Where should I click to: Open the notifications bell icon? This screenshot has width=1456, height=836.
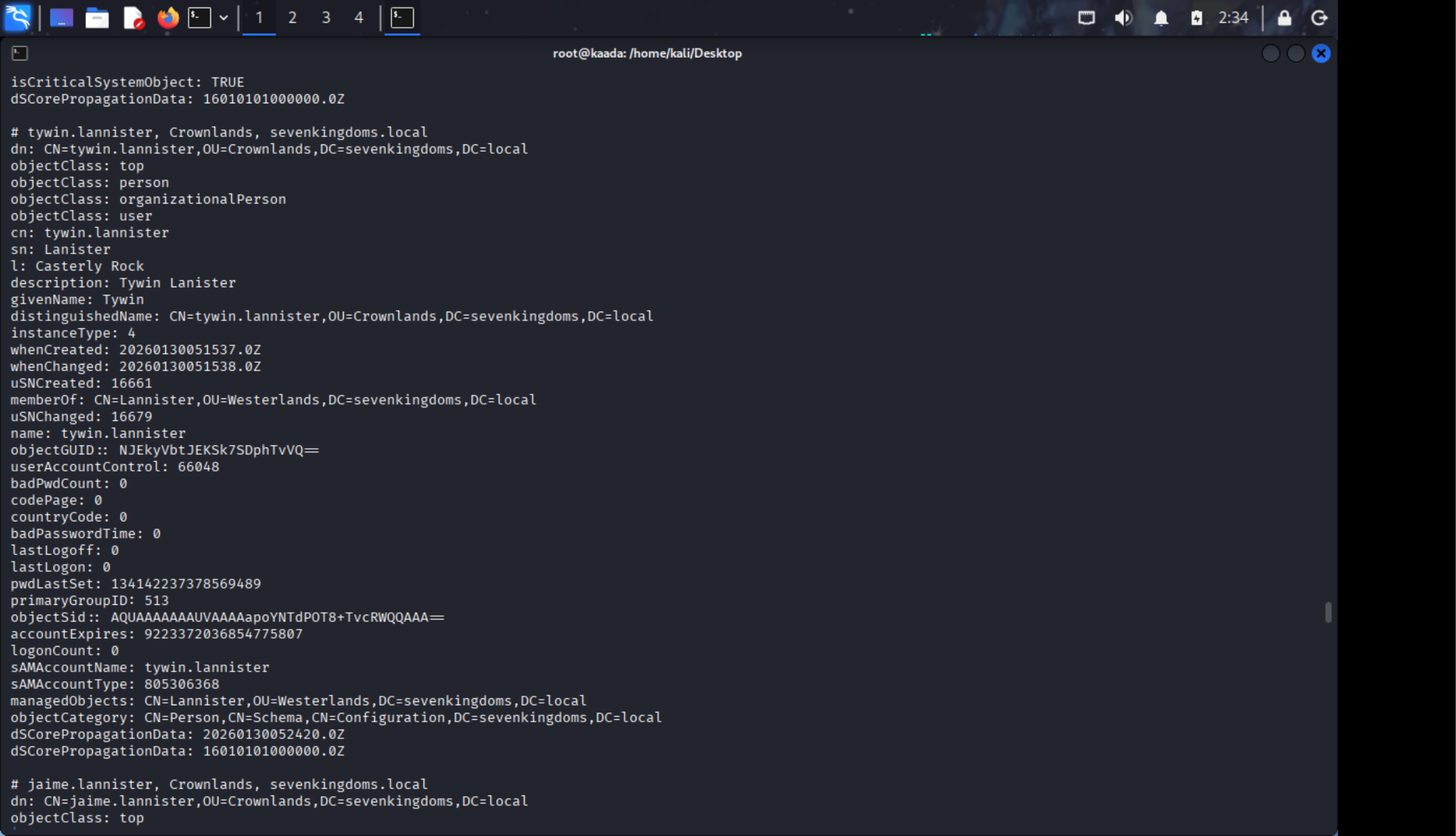[1160, 17]
